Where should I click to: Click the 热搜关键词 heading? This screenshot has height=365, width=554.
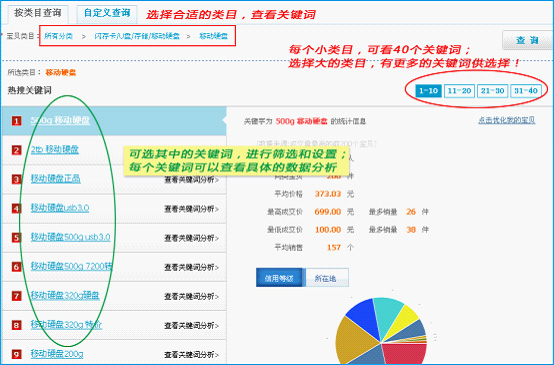coord(30,90)
